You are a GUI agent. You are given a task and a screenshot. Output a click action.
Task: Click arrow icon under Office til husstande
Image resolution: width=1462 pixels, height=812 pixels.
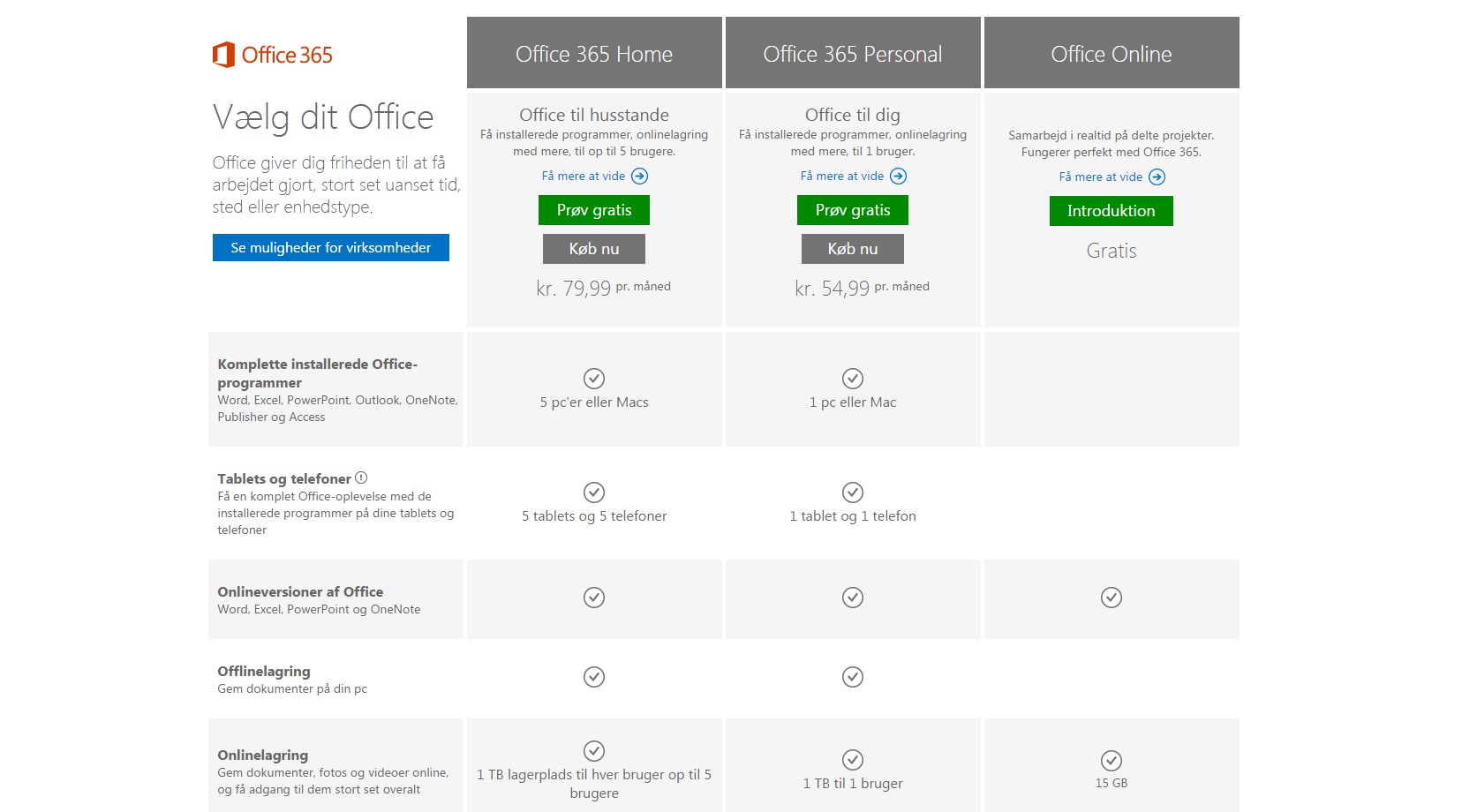point(640,177)
